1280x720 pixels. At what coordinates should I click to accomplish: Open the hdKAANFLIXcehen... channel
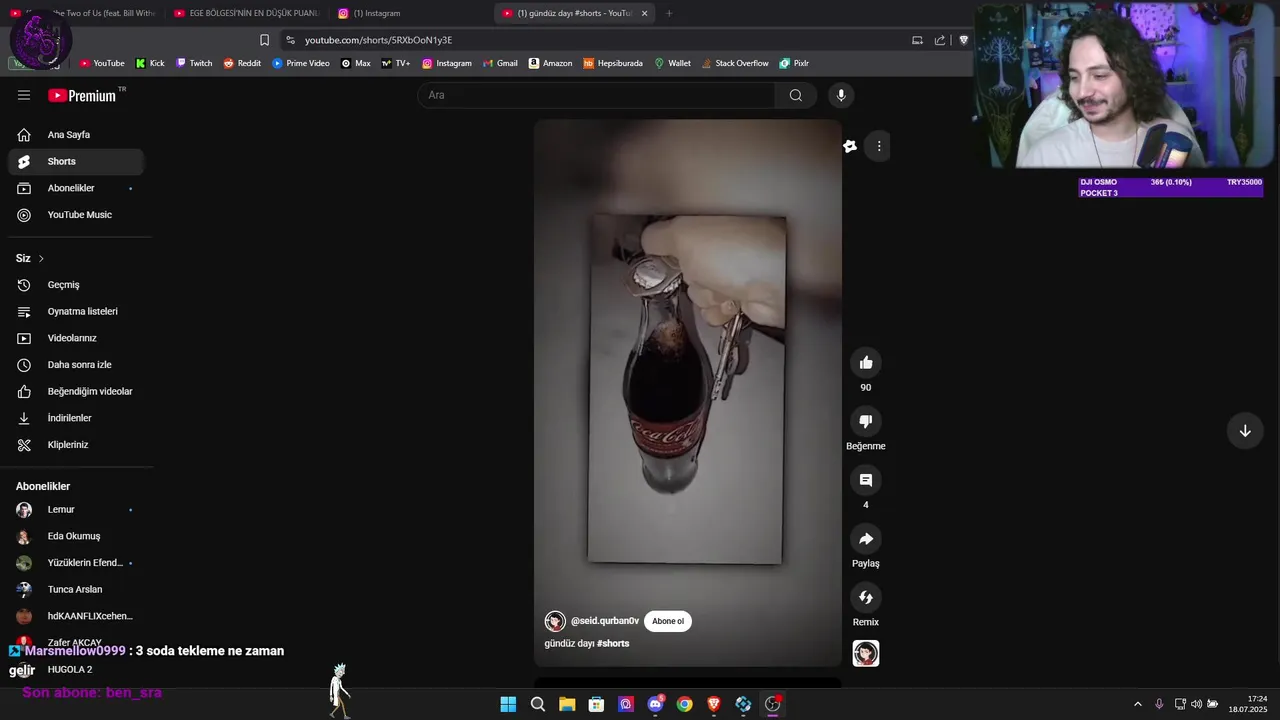click(75, 616)
